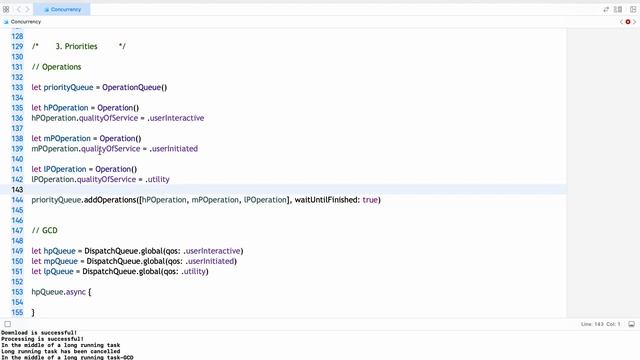
Task: Click the red error indicator
Action: click(628, 22)
